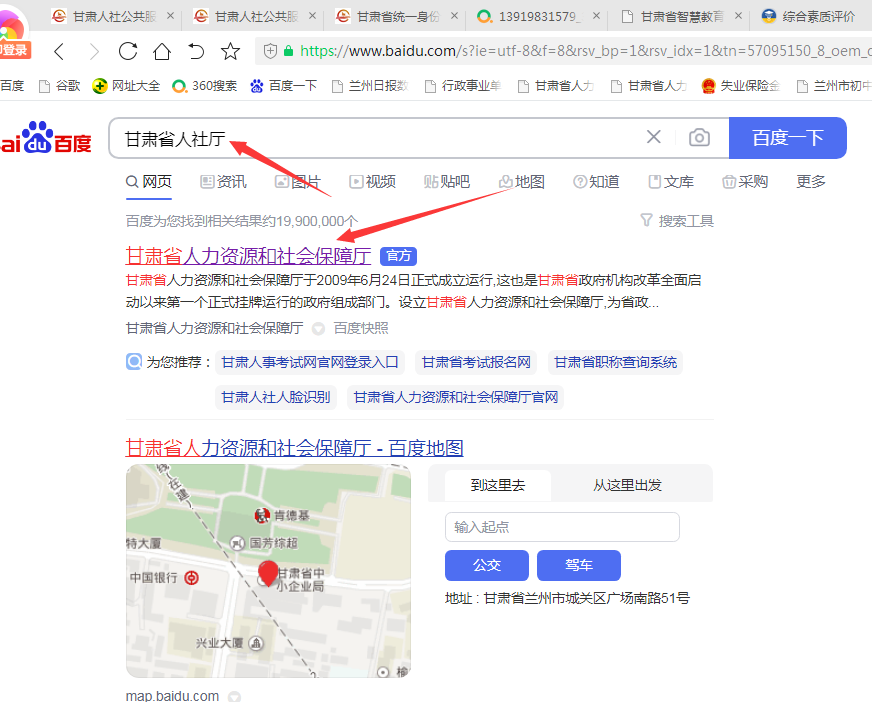Click the browser forward arrow

(x=94, y=52)
